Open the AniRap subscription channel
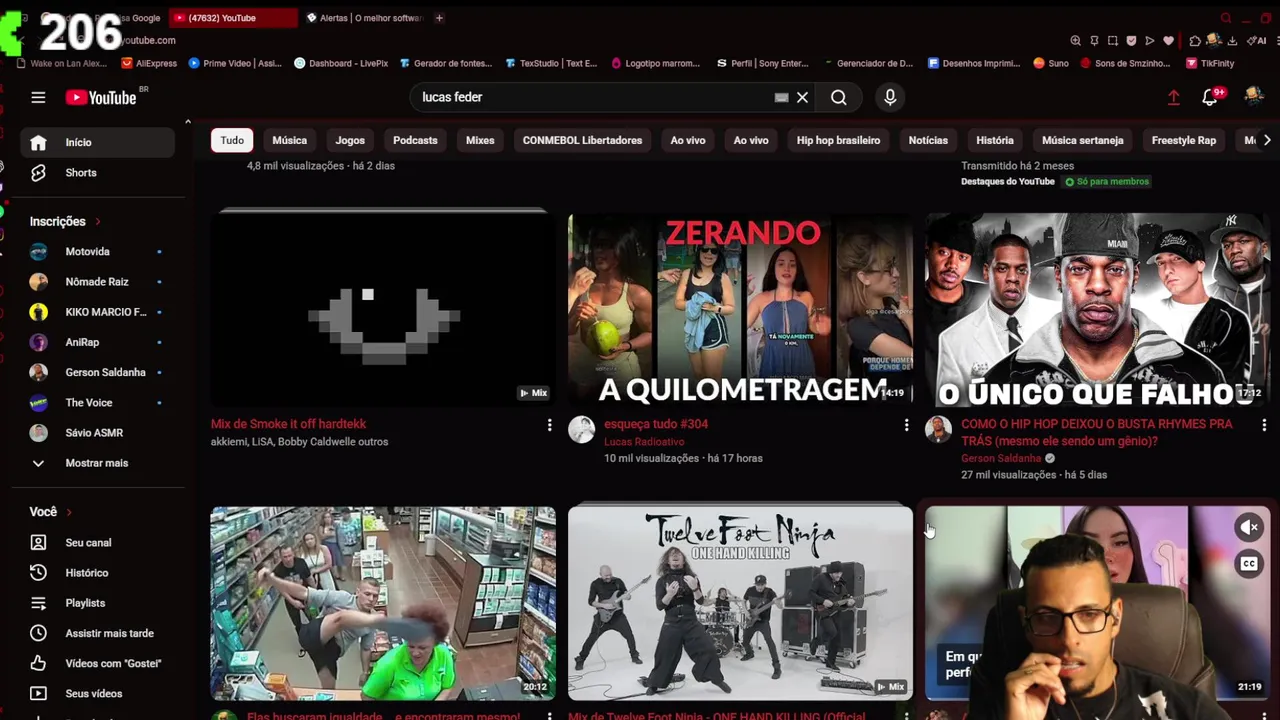1280x720 pixels. [x=99, y=342]
